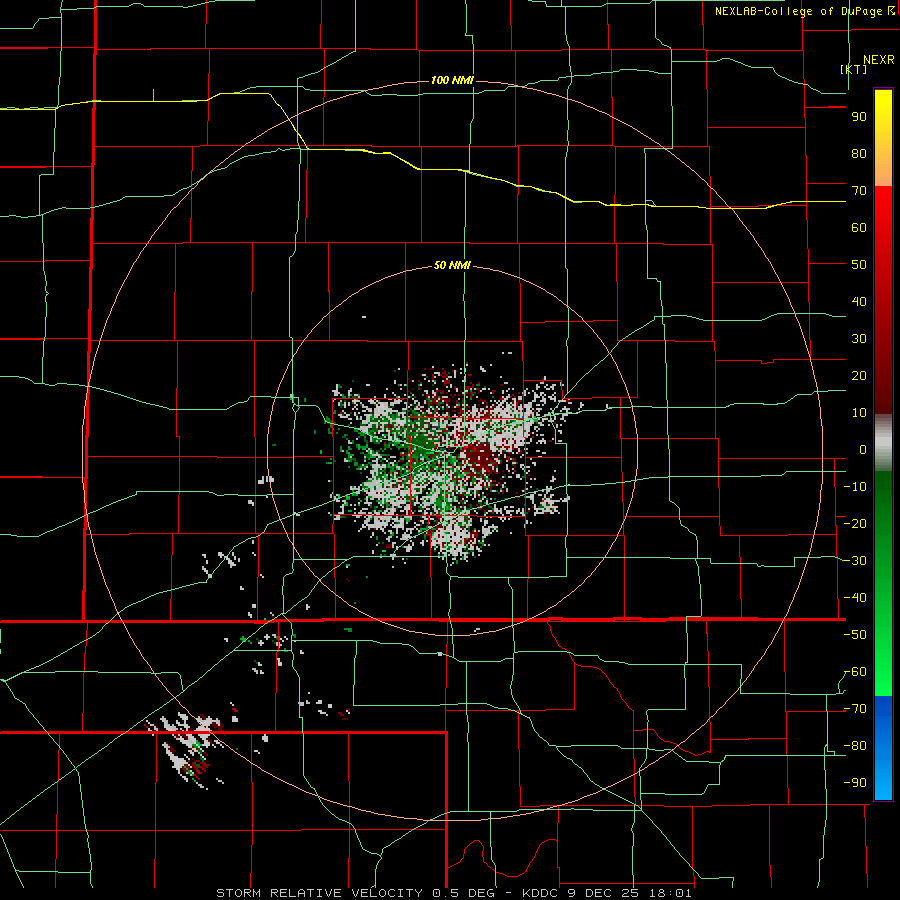This screenshot has height=900, width=900.
Task: Click the KDDC station identifier in the footer
Action: pyautogui.click(x=542, y=893)
